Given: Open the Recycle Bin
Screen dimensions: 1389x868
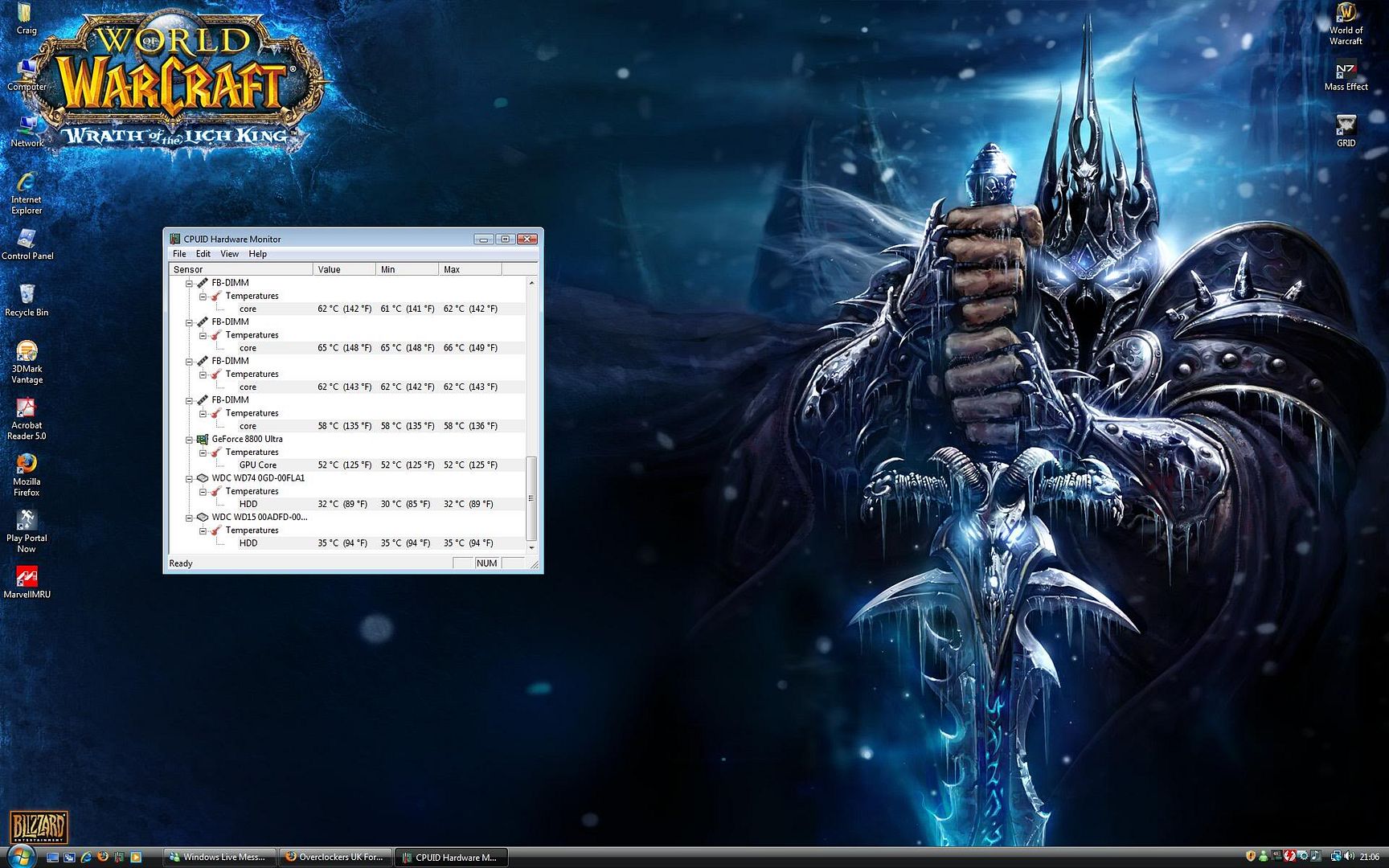Looking at the screenshot, I should [27, 301].
